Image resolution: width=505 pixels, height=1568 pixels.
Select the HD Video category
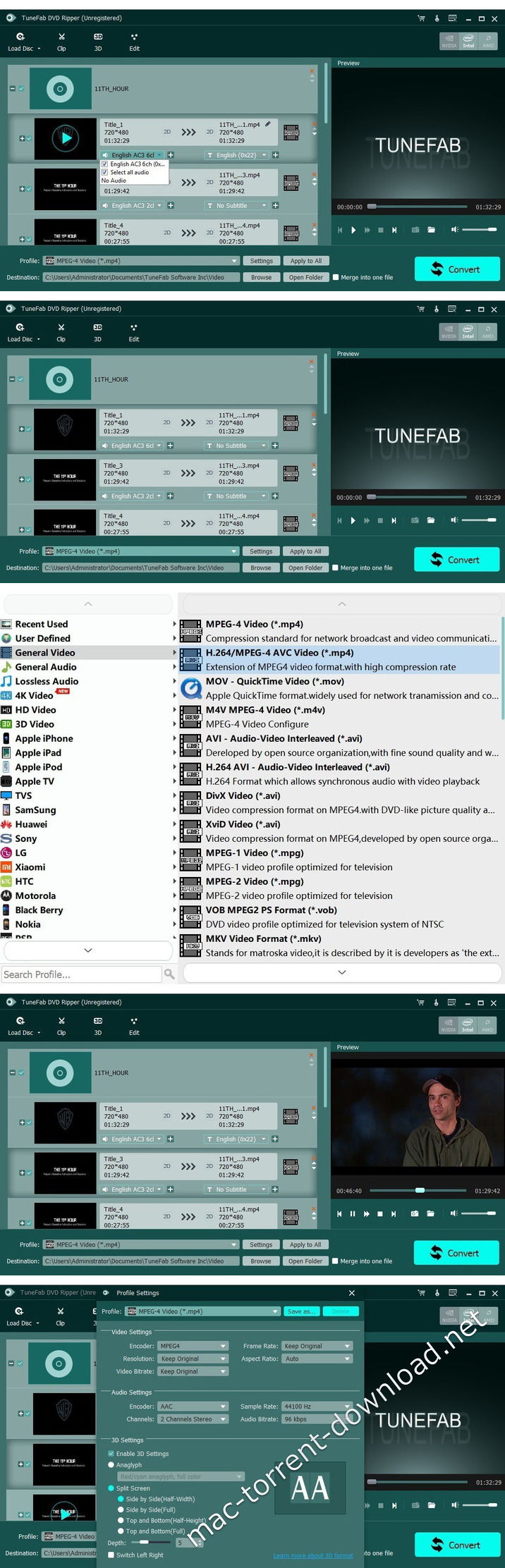point(35,710)
